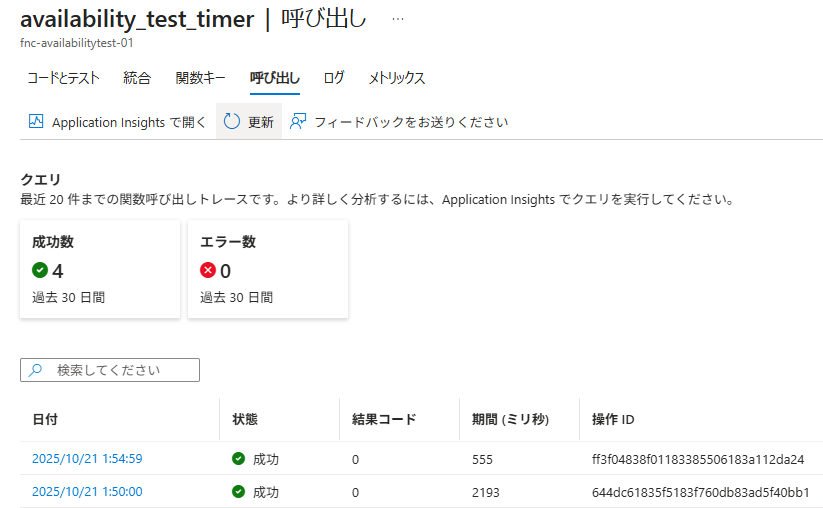Open the ellipsis more-options menu
This screenshot has height=508, width=823.
click(x=398, y=19)
